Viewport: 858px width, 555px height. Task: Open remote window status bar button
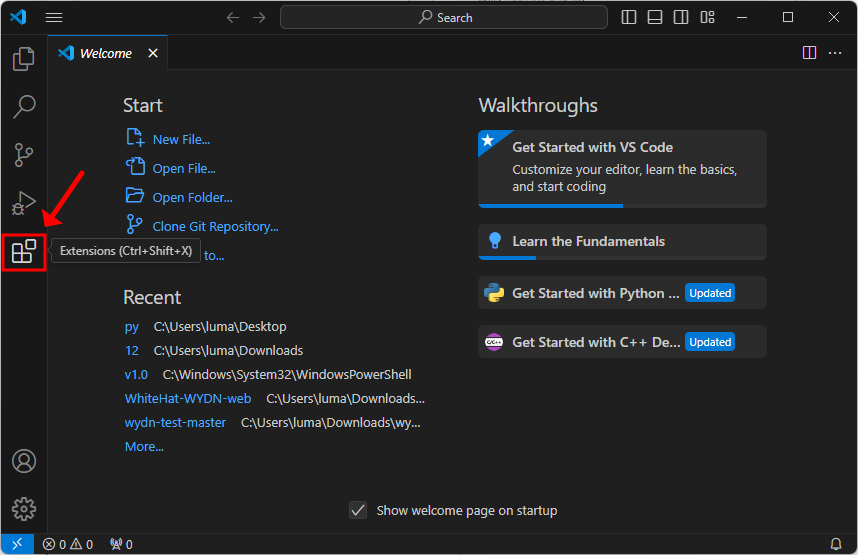pyautogui.click(x=18, y=544)
